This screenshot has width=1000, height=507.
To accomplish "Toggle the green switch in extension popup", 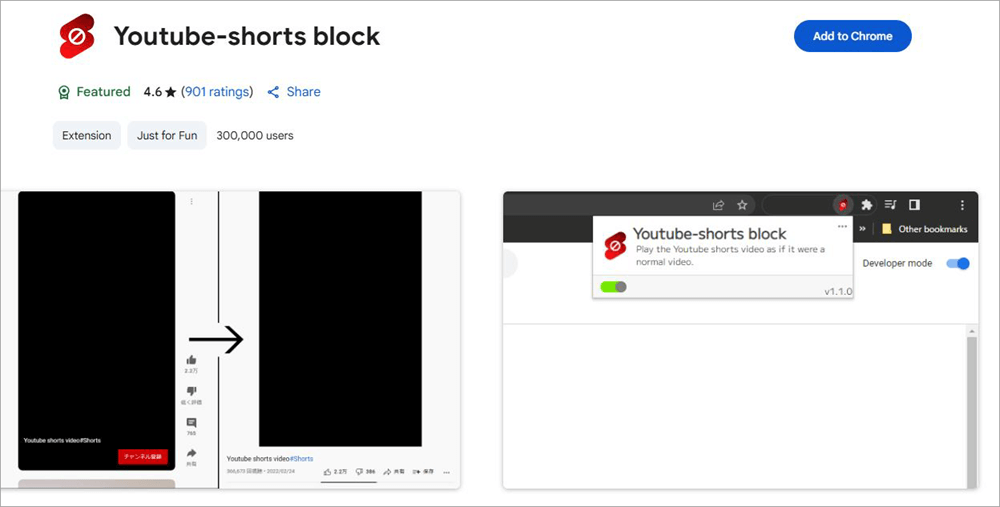I will [614, 287].
